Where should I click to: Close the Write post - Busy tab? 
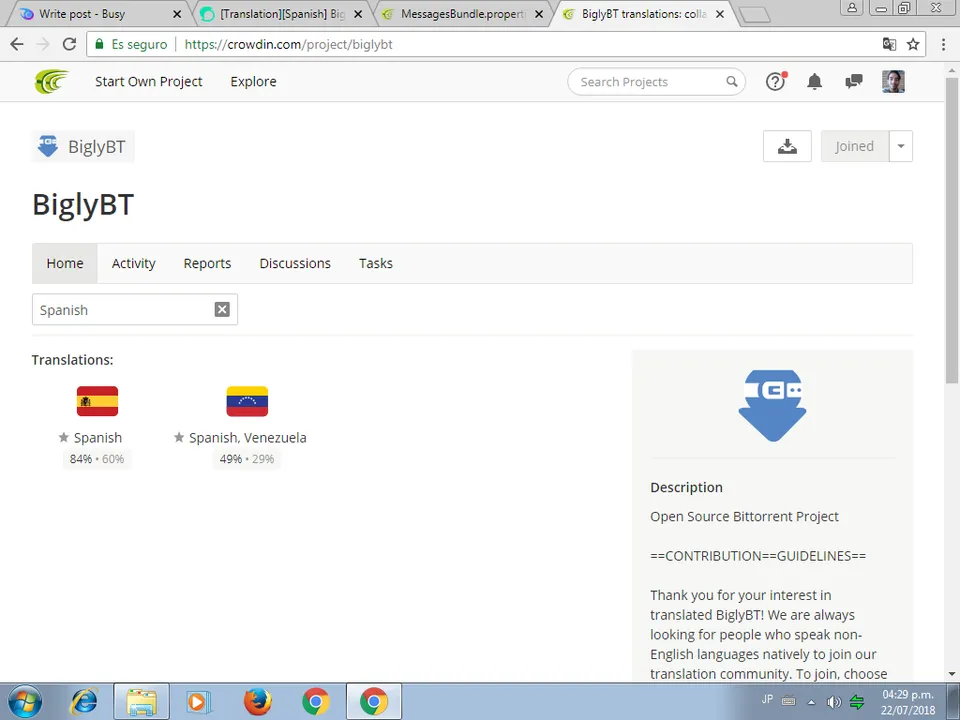(x=177, y=13)
